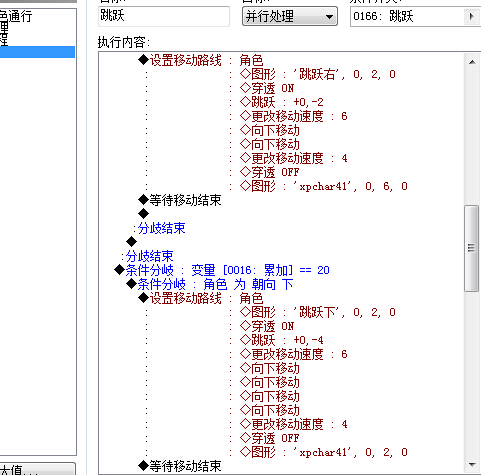Open the switch selector arrow beside 0166: 跳跃

(471, 16)
